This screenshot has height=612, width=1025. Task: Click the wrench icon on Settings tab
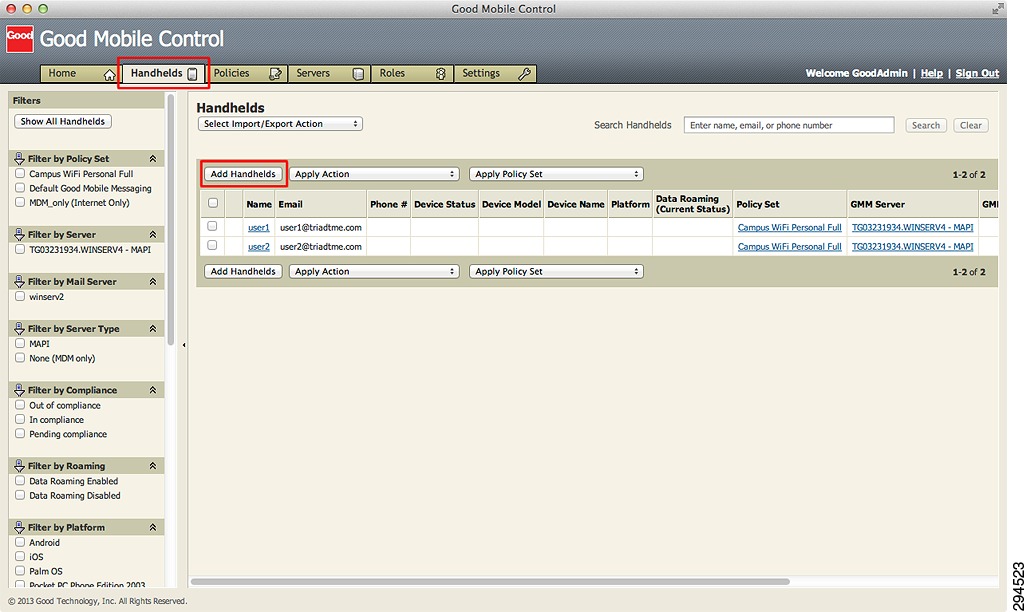524,74
